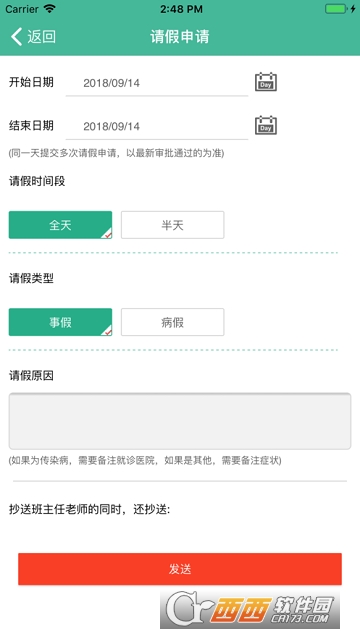360x639 pixels.
Task: Open calendar picker for 开始日期
Action: click(266, 82)
